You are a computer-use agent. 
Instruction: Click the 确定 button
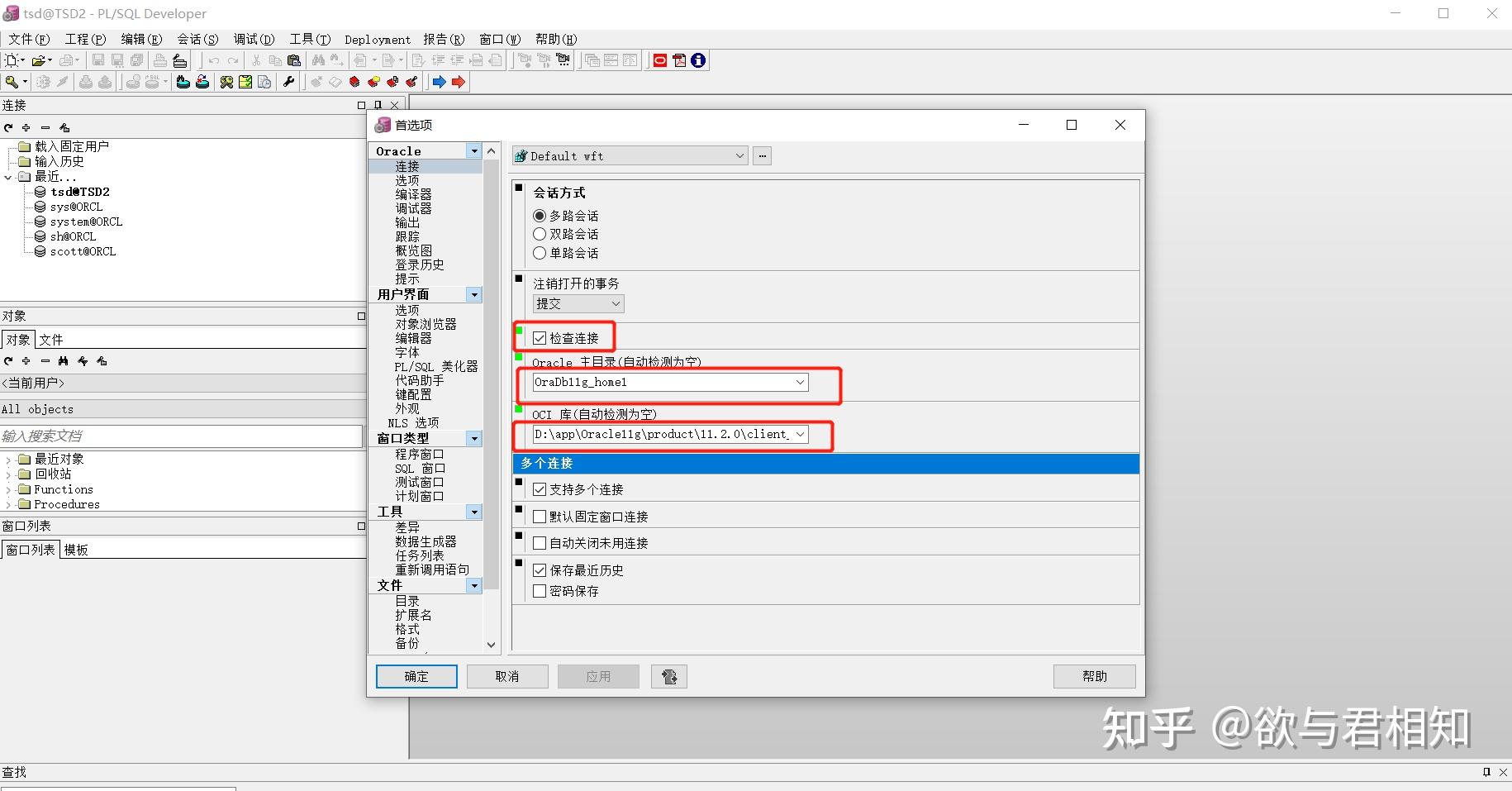pyautogui.click(x=416, y=677)
